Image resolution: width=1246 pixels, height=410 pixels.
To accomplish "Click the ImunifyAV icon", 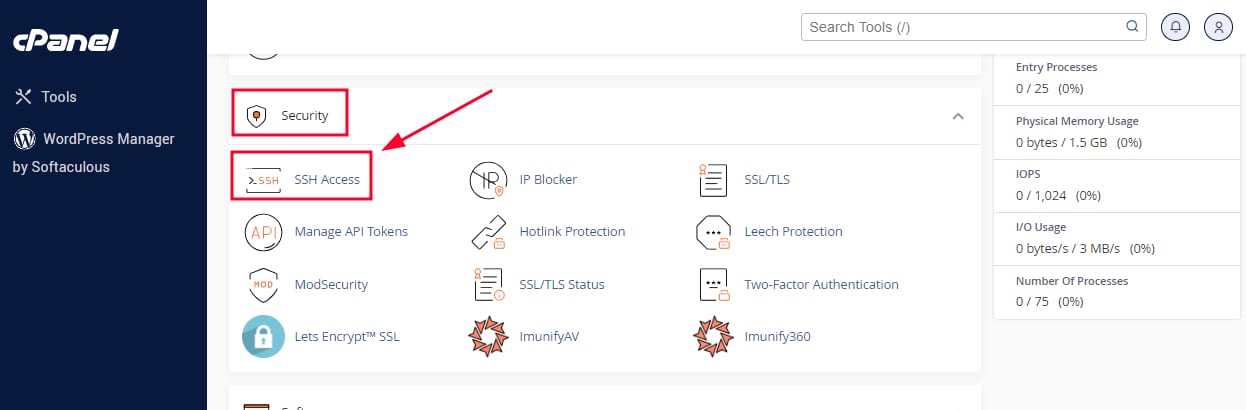I will [489, 337].
